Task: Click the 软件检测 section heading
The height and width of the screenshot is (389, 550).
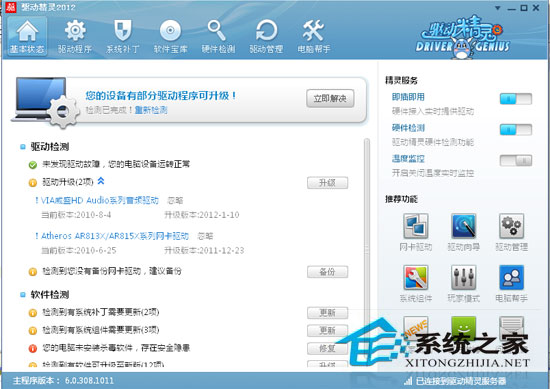Action: tap(49, 295)
